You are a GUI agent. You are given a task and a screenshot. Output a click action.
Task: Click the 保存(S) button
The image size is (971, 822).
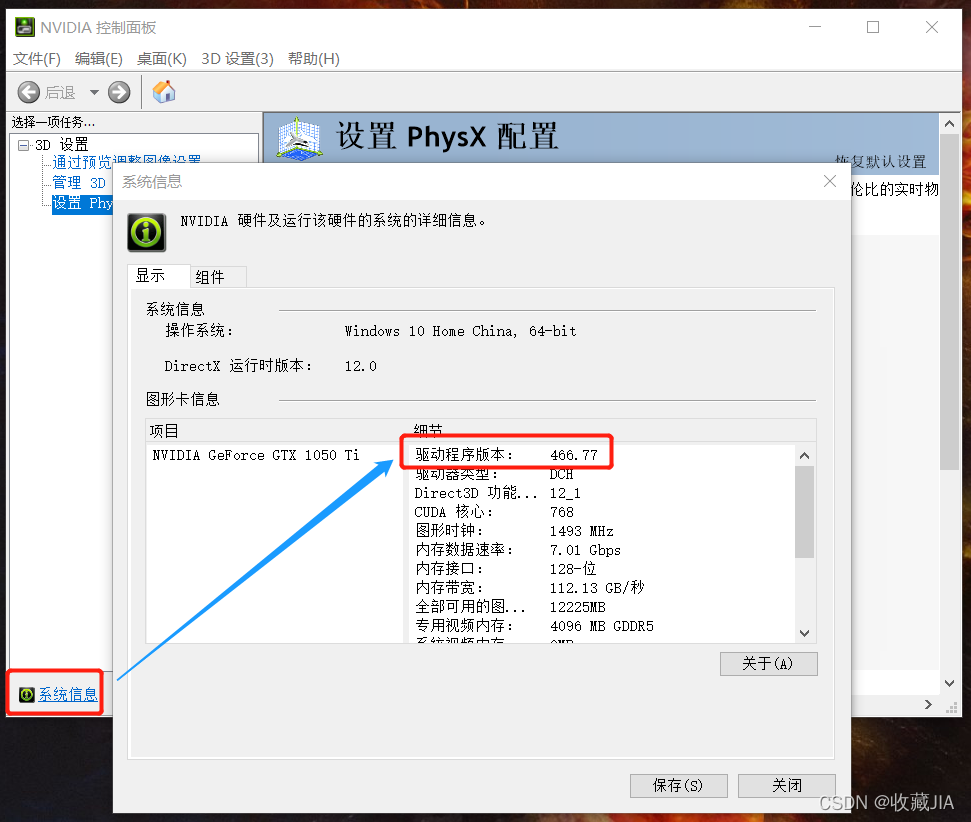(x=679, y=785)
